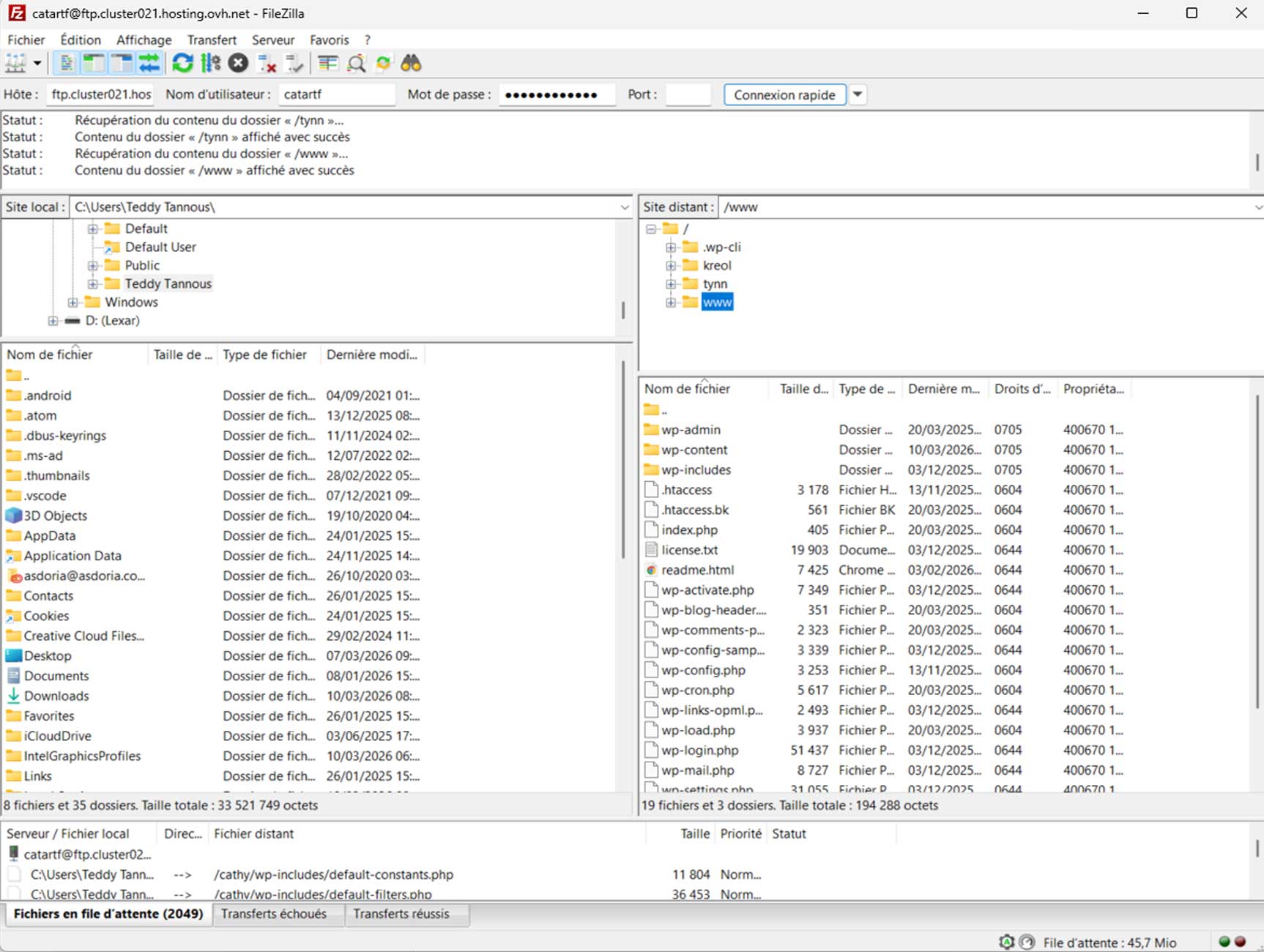Expand the kreol remote folder
This screenshot has height=952, width=1264.
(671, 266)
